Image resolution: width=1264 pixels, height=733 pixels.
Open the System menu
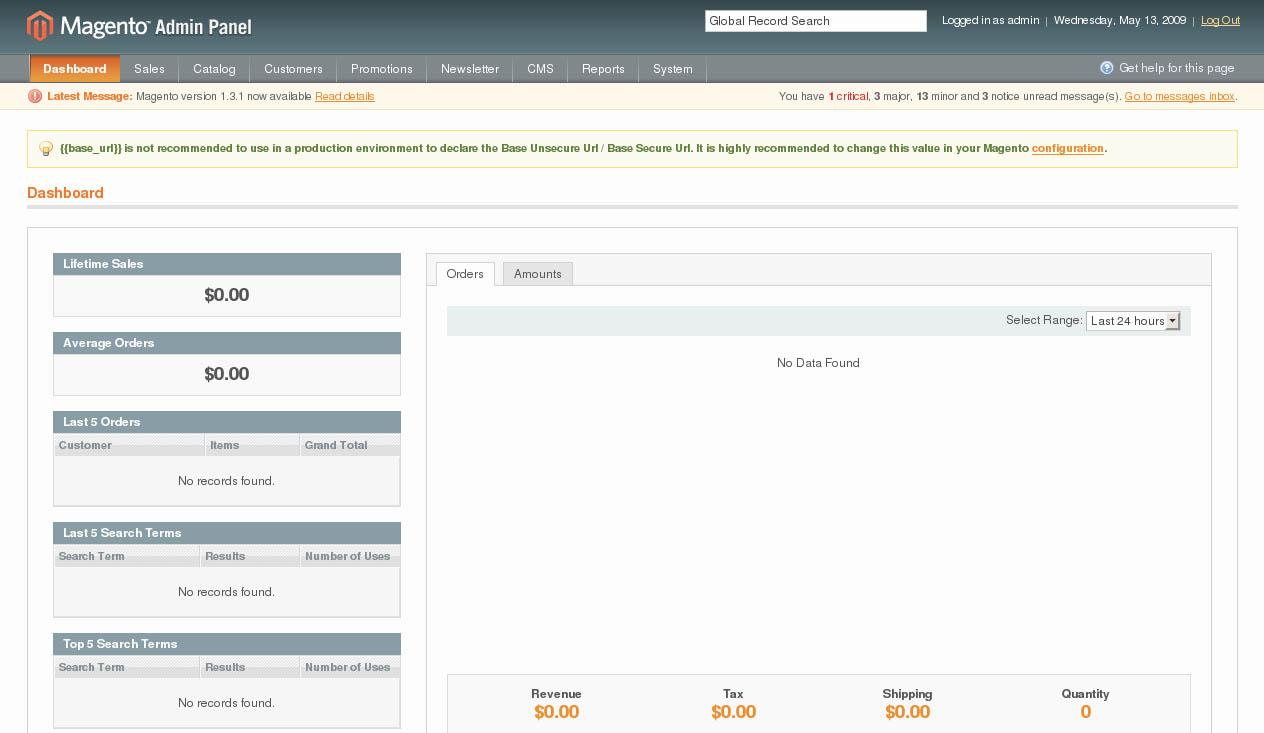coord(673,69)
